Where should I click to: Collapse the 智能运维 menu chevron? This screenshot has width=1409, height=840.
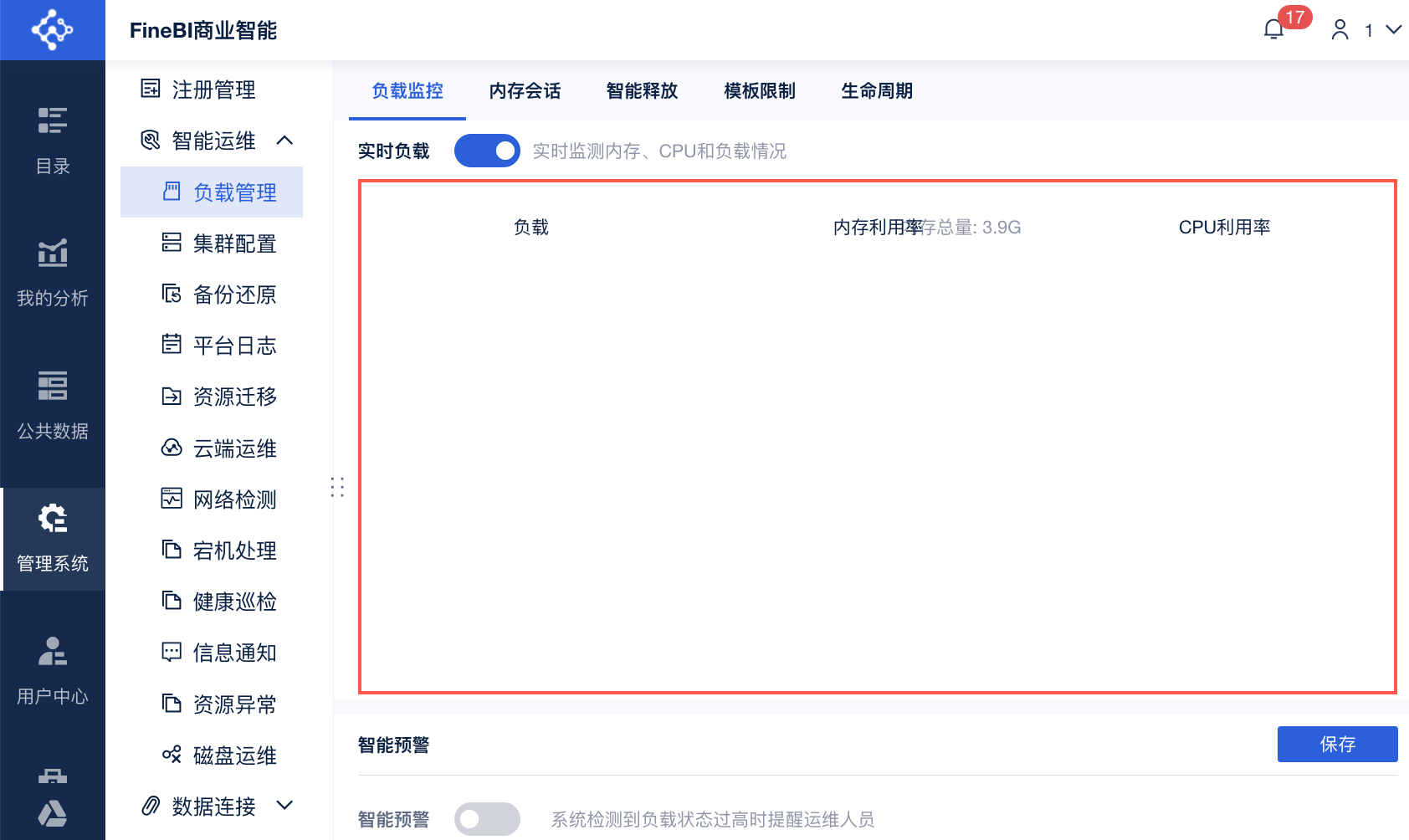[x=284, y=140]
